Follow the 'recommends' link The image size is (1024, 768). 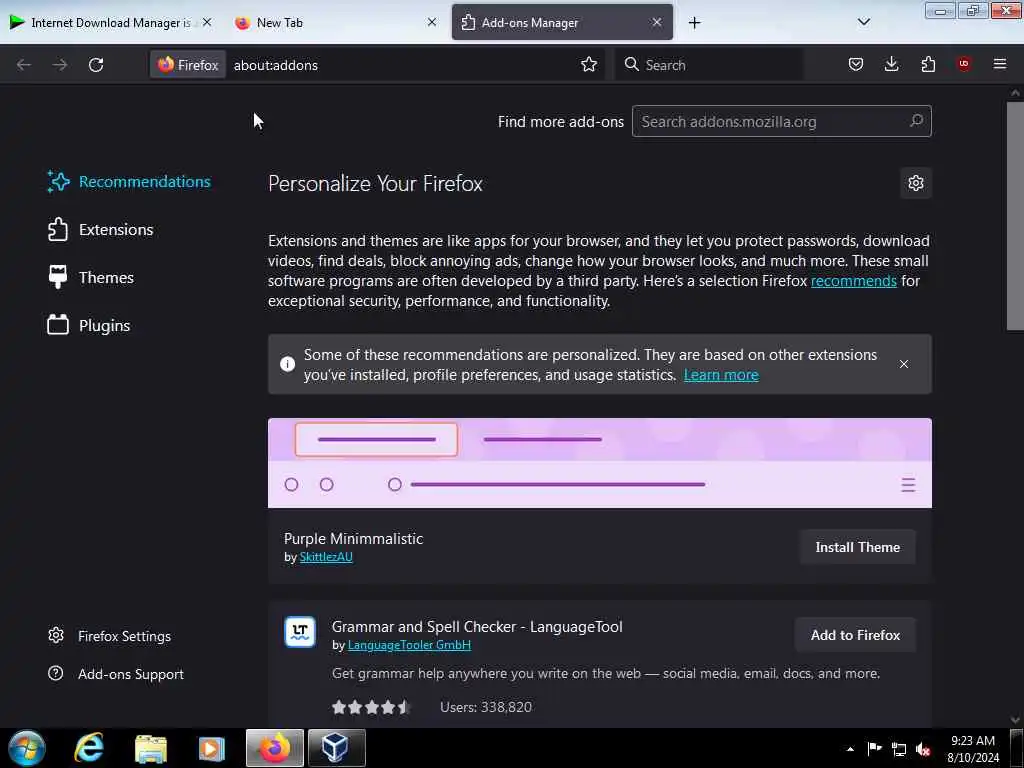pos(854,281)
